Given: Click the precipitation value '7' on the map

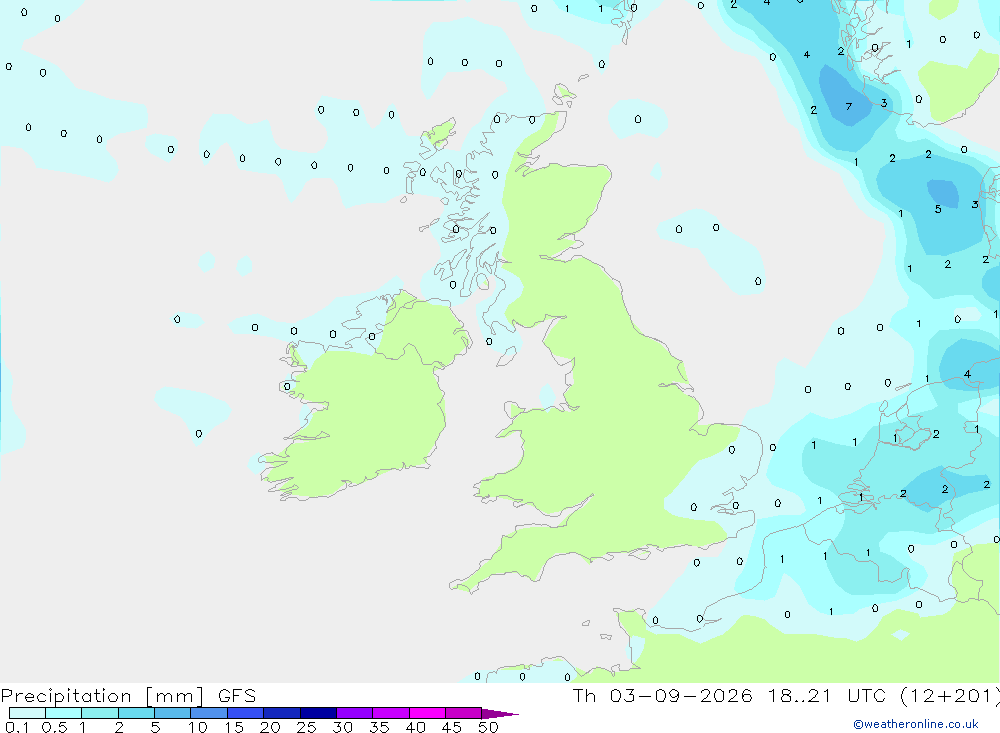Looking at the screenshot, I should point(848,107).
